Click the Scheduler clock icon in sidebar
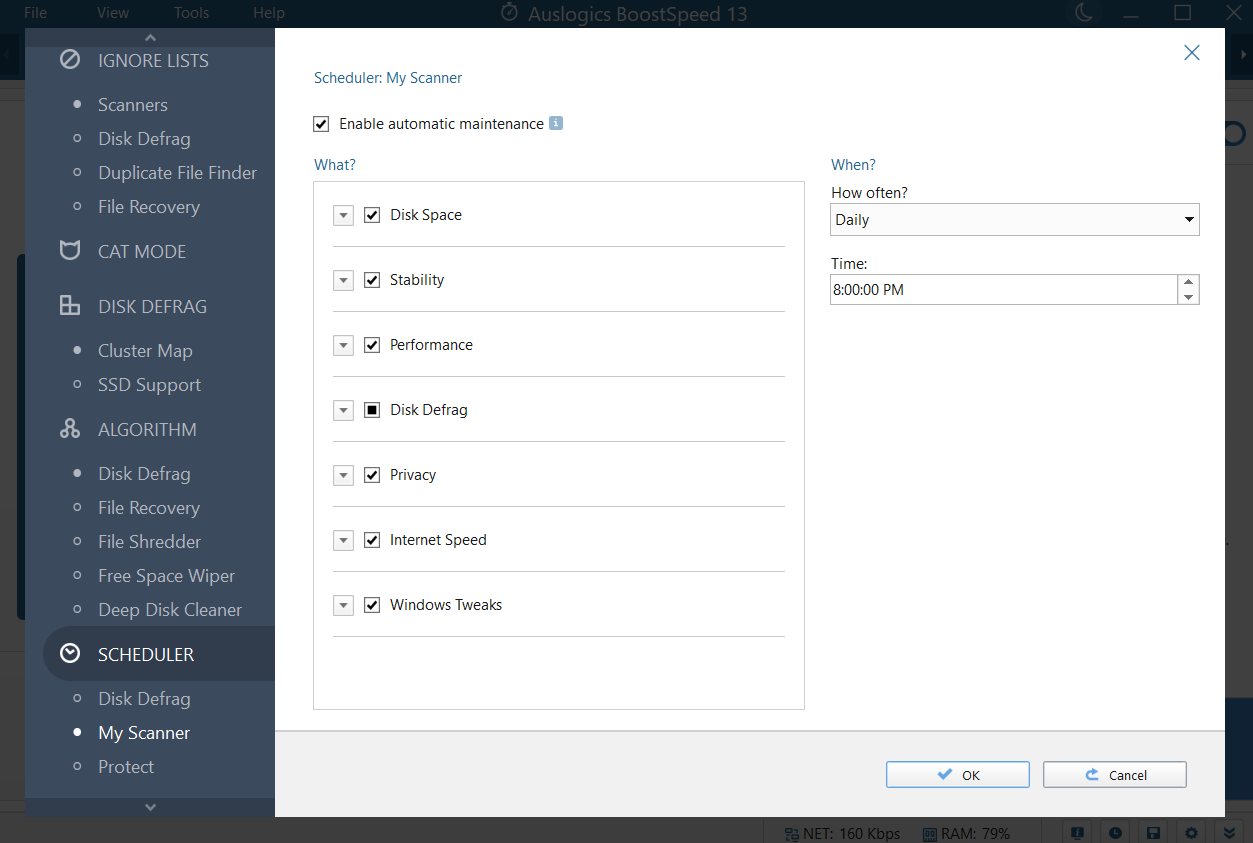This screenshot has width=1253, height=843. tap(70, 654)
